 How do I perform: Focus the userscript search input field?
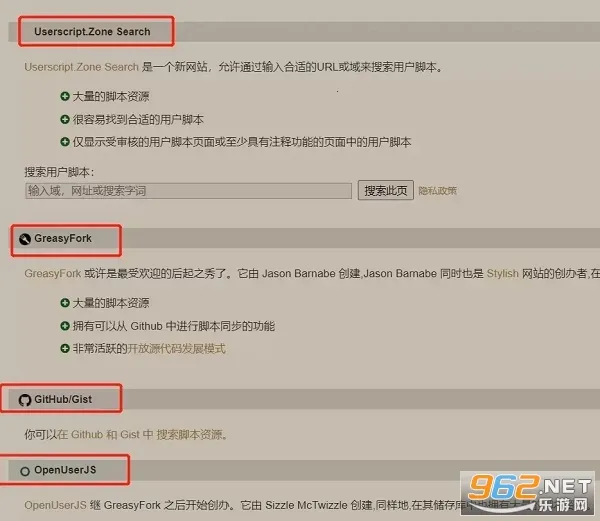pyautogui.click(x=188, y=190)
